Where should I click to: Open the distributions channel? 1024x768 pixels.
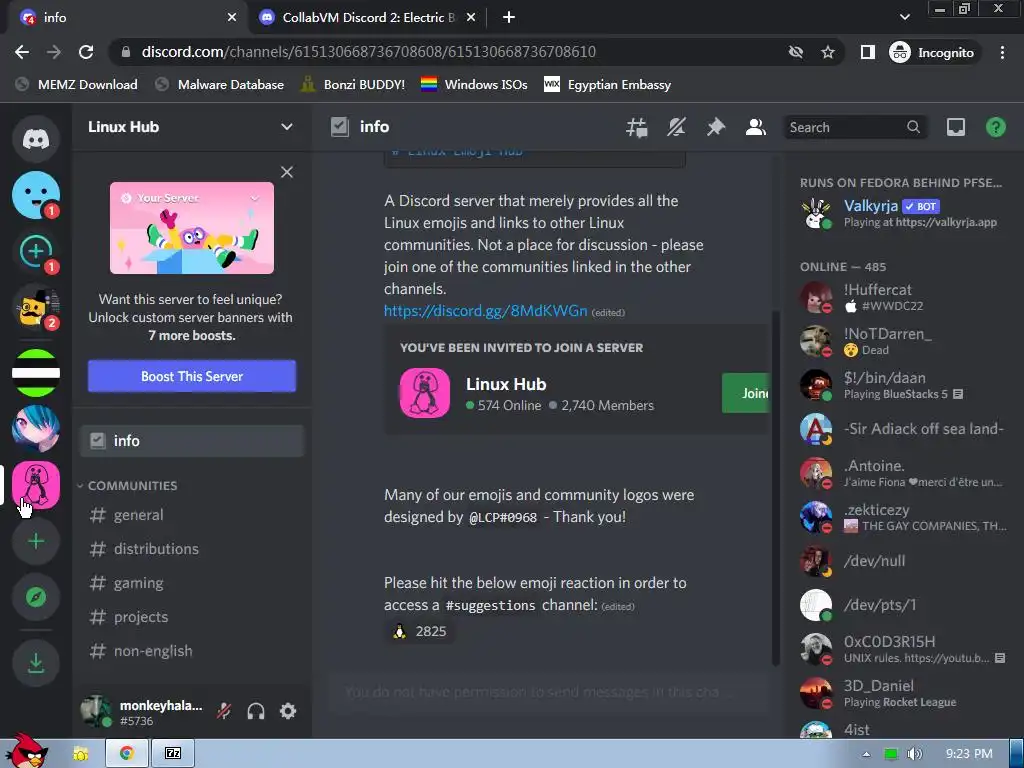(192, 549)
